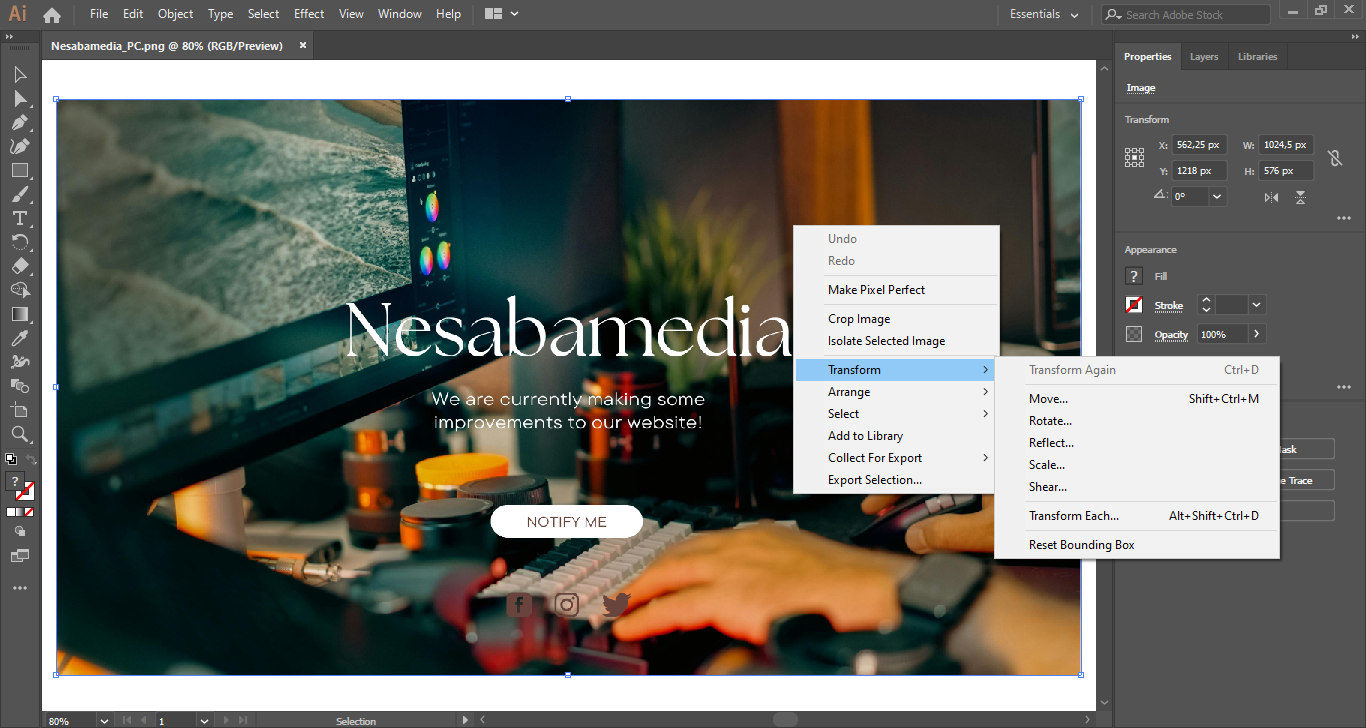Swap fill and stroke colors
This screenshot has width=1366, height=728.
click(31, 460)
